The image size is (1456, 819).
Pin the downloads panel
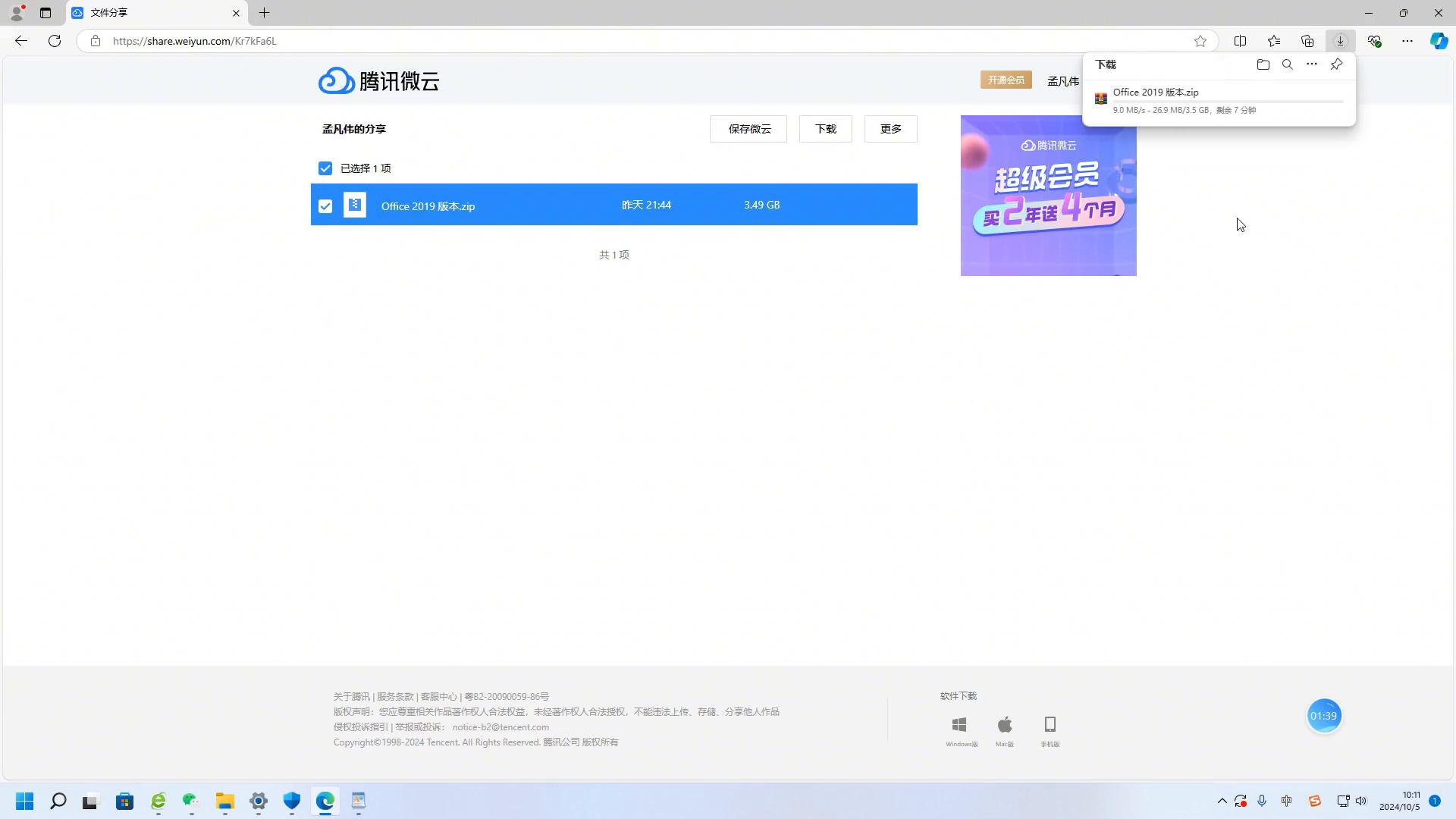point(1336,64)
